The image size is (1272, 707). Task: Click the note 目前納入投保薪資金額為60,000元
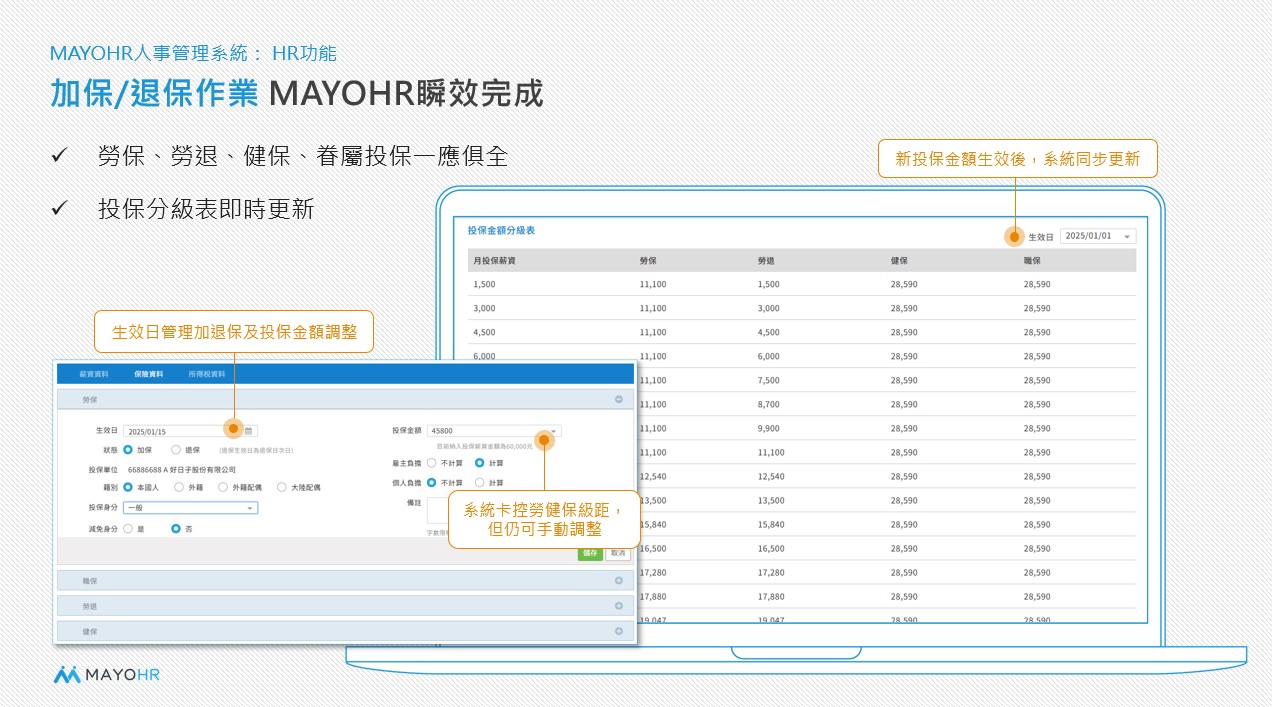pos(485,446)
